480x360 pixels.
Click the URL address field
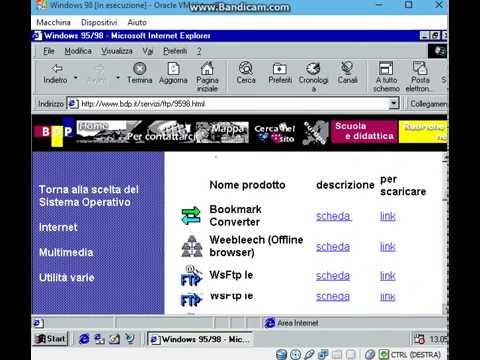[228, 104]
